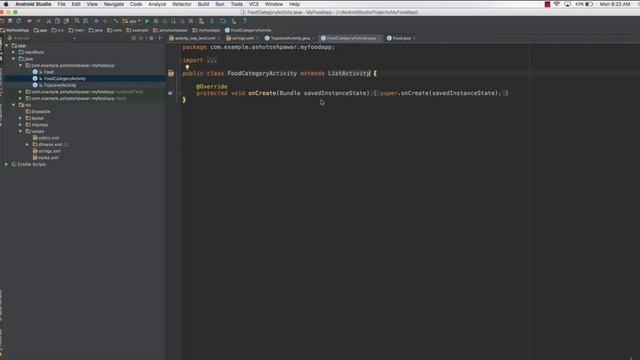Click the class gutter icon beside FoodCategoryActivity

pyautogui.click(x=171, y=73)
